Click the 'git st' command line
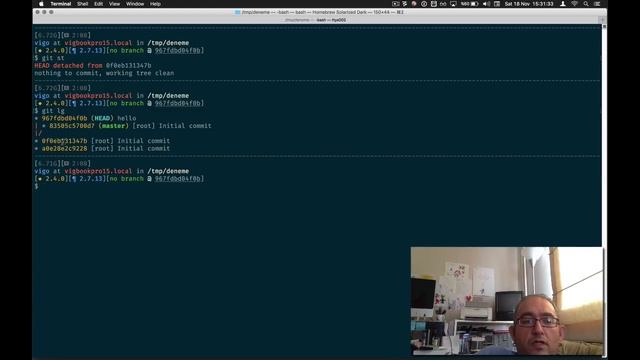 (49, 58)
